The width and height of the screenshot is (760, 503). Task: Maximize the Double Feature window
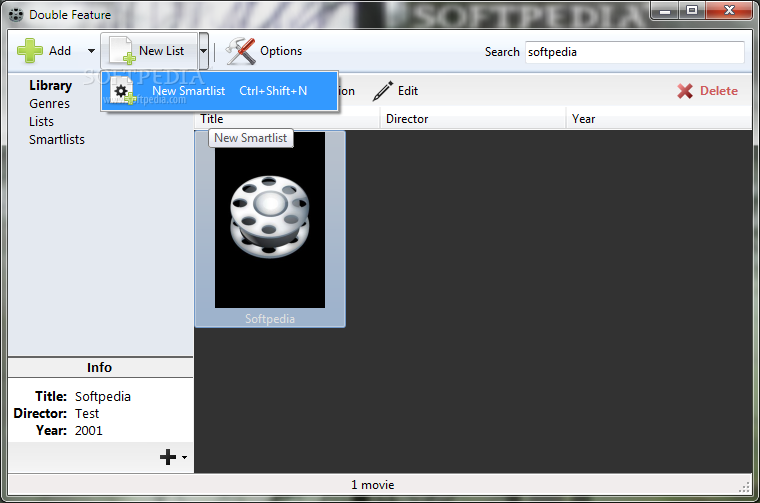pos(692,11)
